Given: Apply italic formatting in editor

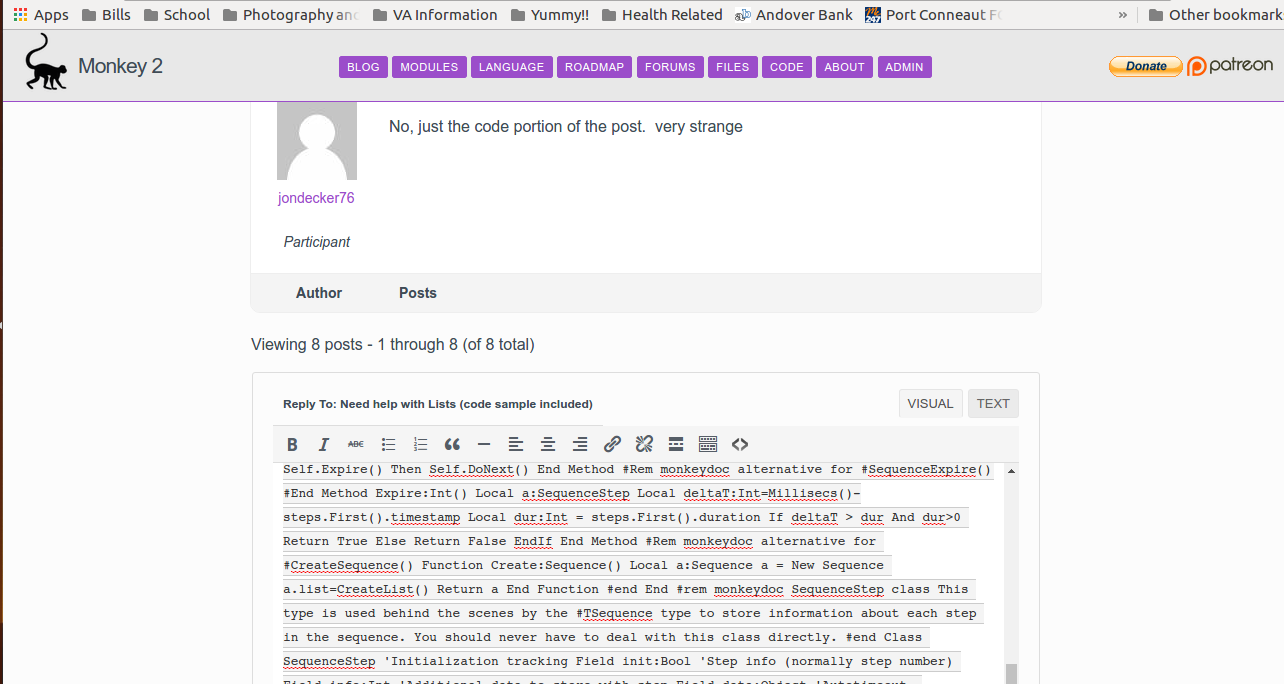Looking at the screenshot, I should [x=324, y=445].
